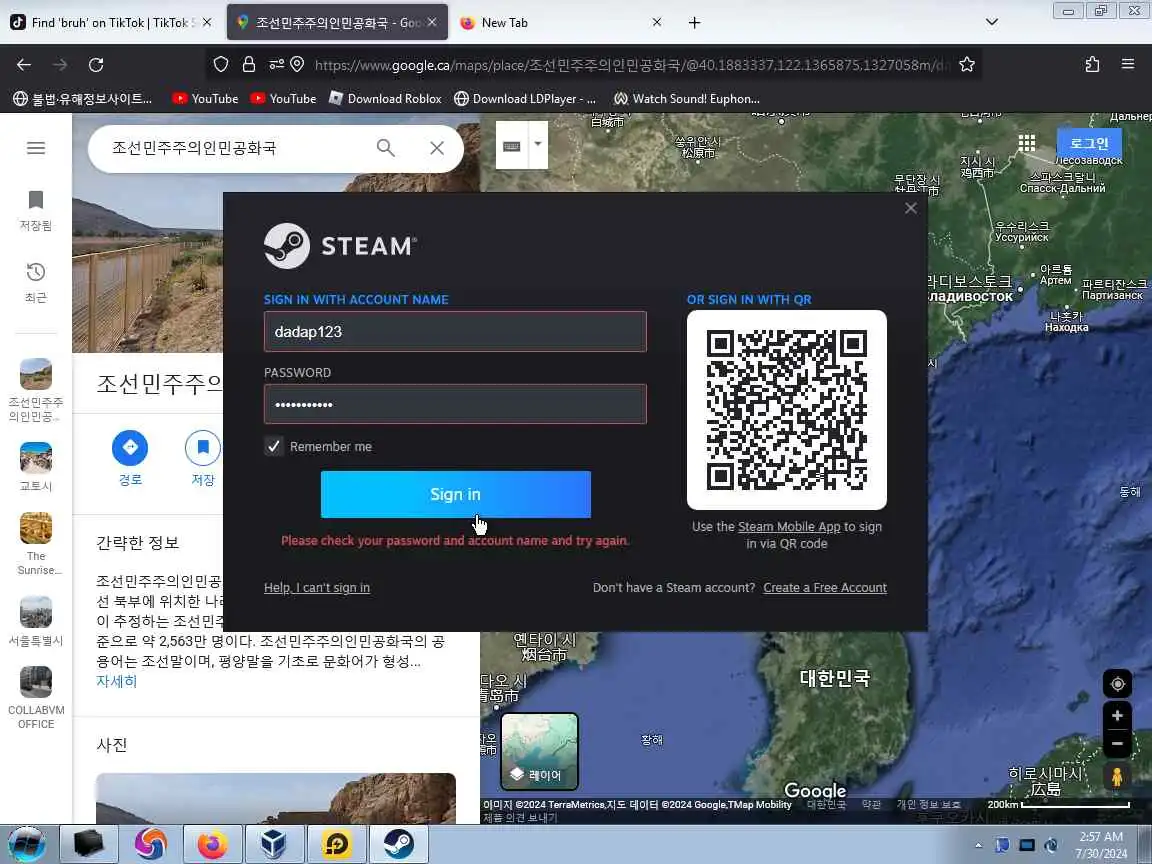Open a new browser tab with plus
The height and width of the screenshot is (864, 1152).
(694, 23)
